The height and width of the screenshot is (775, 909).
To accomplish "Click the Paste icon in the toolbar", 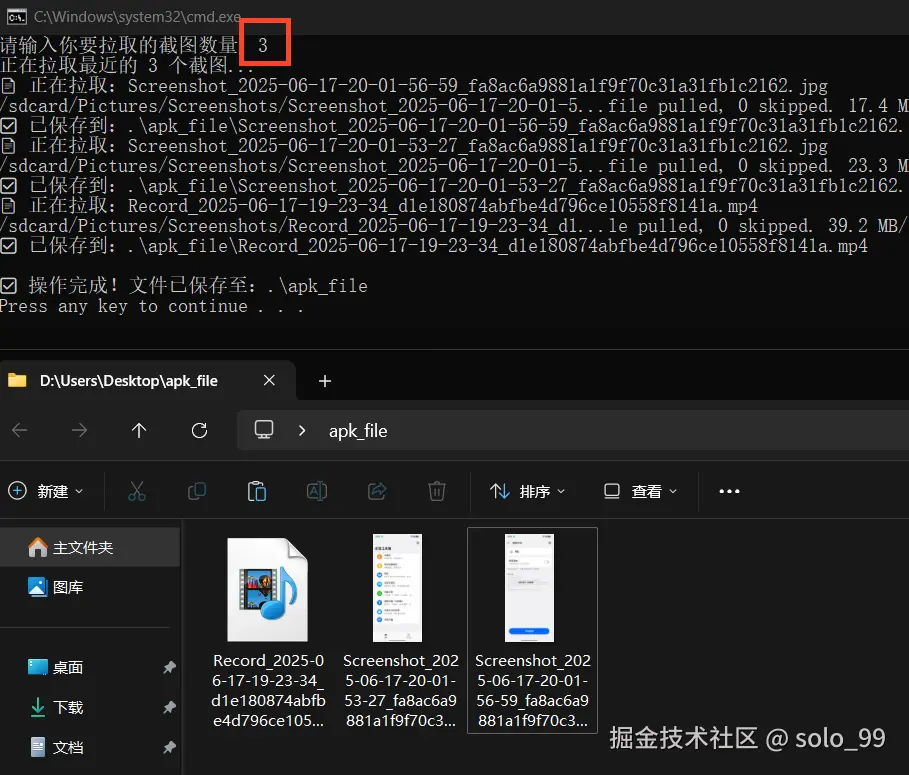I will pos(256,491).
